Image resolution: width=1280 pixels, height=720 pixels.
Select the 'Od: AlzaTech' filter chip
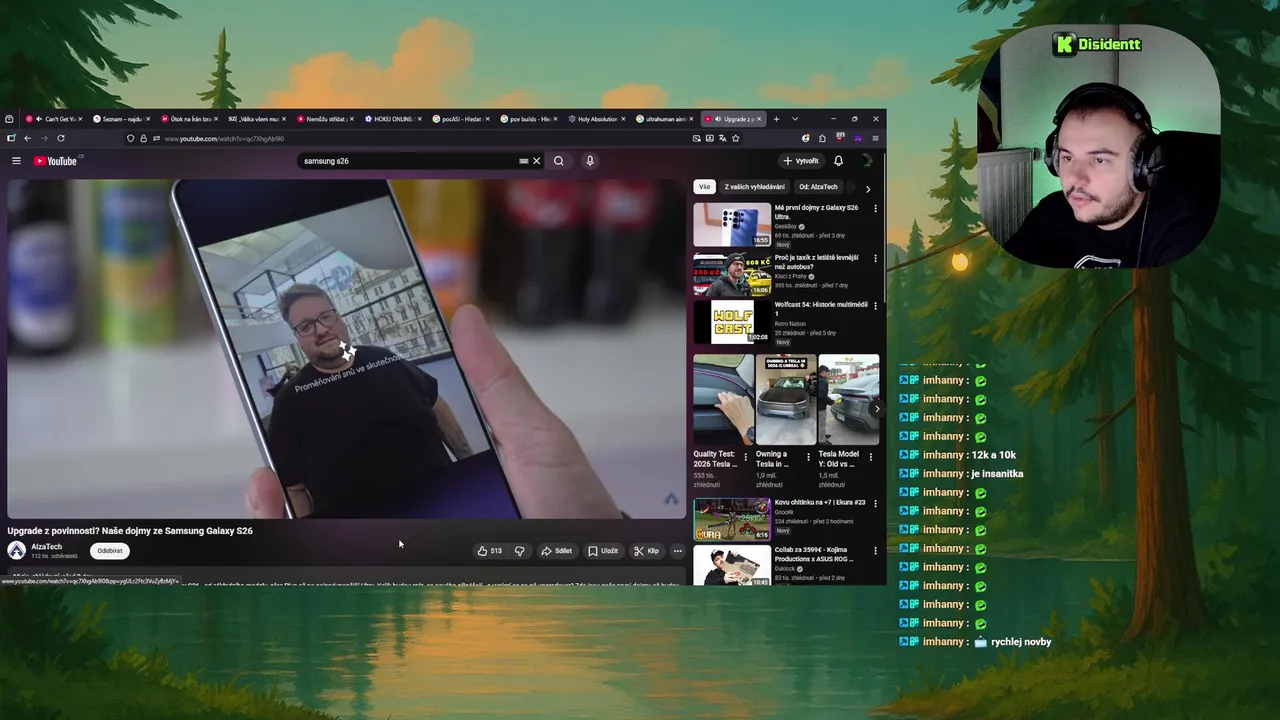click(x=818, y=187)
